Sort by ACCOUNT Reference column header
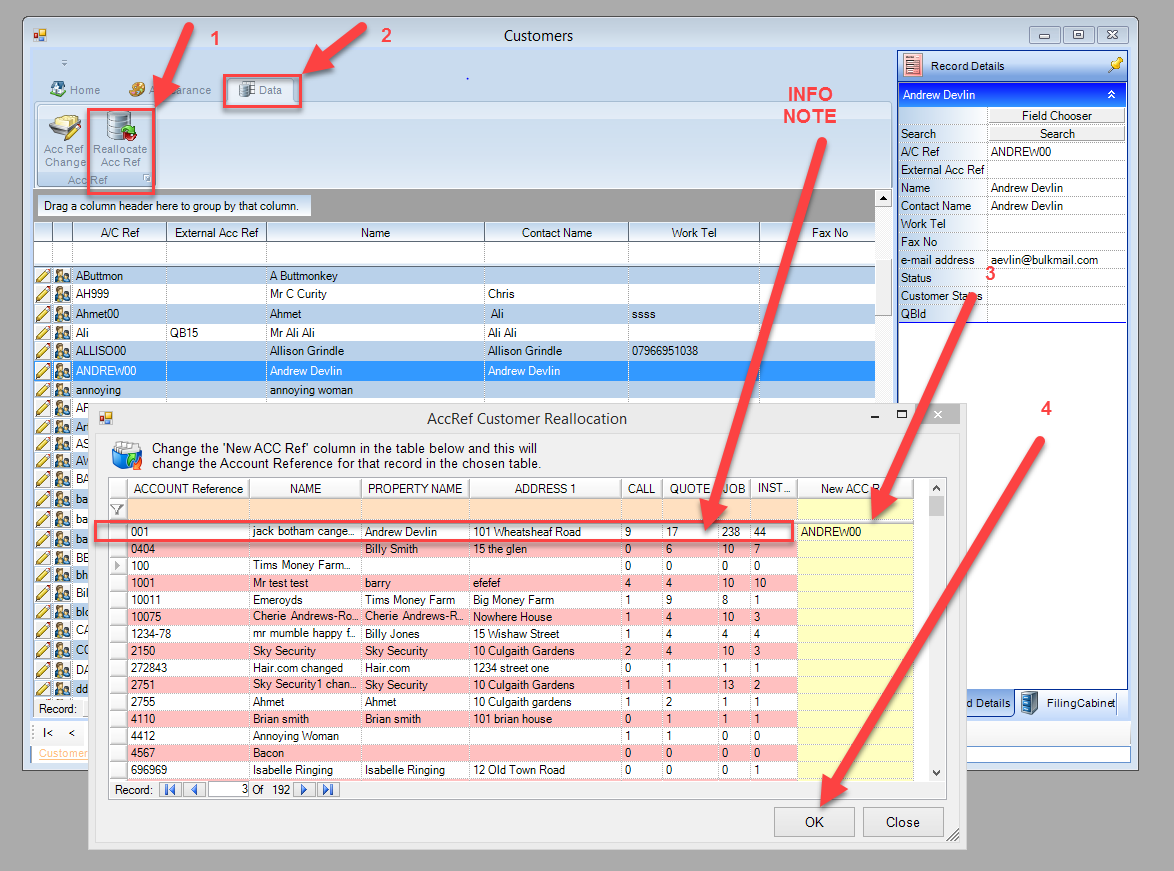 pyautogui.click(x=188, y=488)
